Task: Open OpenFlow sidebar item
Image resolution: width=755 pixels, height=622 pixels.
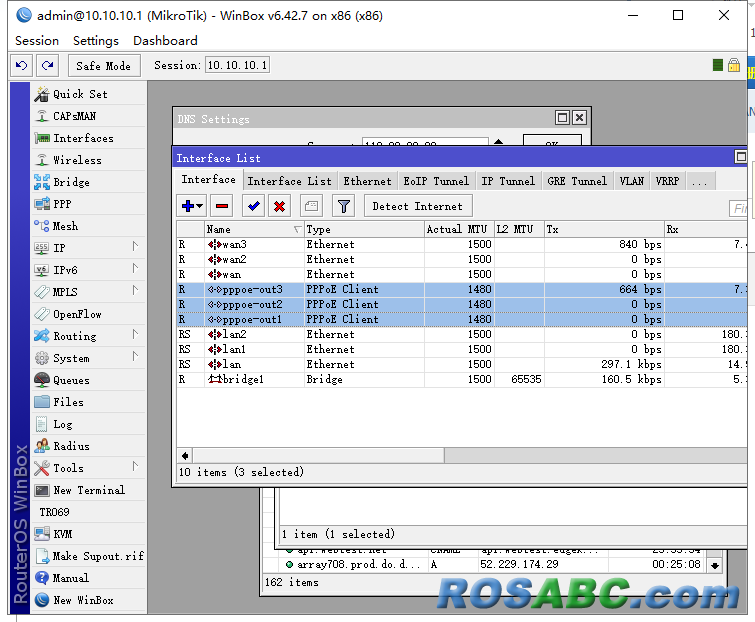Action: click(89, 314)
